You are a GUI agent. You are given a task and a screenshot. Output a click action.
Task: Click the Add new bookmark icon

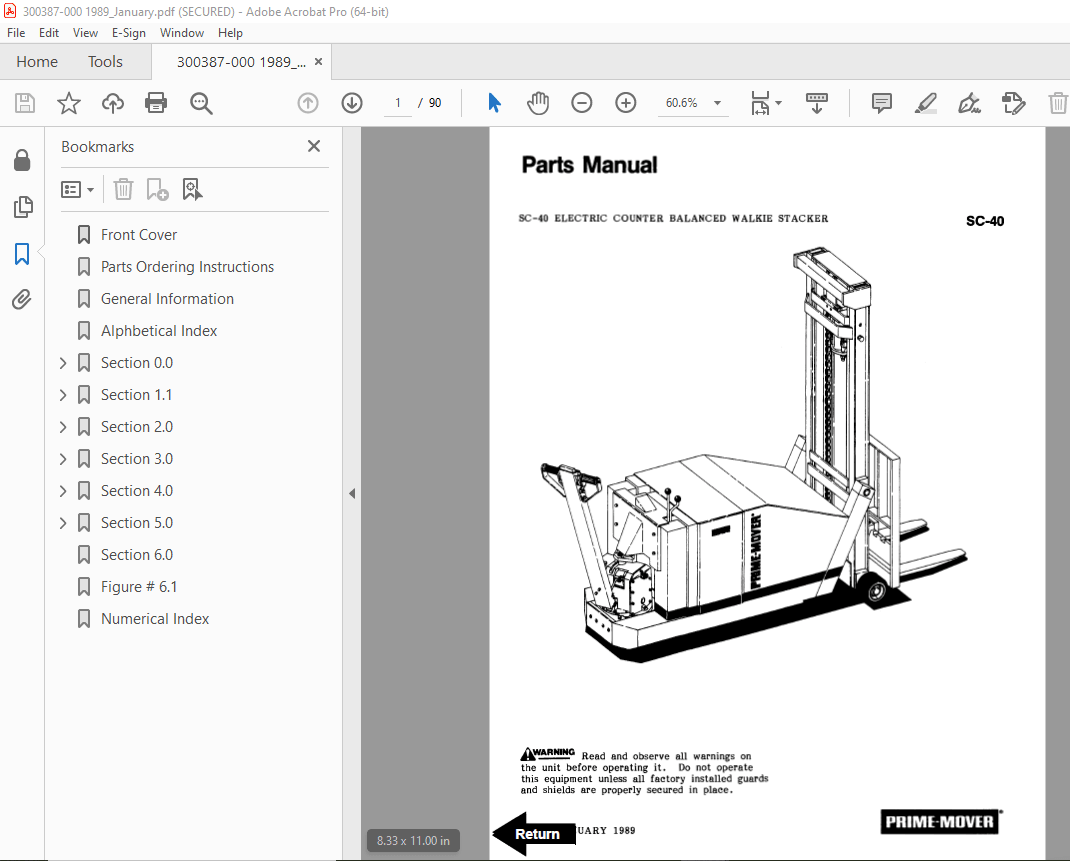point(155,189)
